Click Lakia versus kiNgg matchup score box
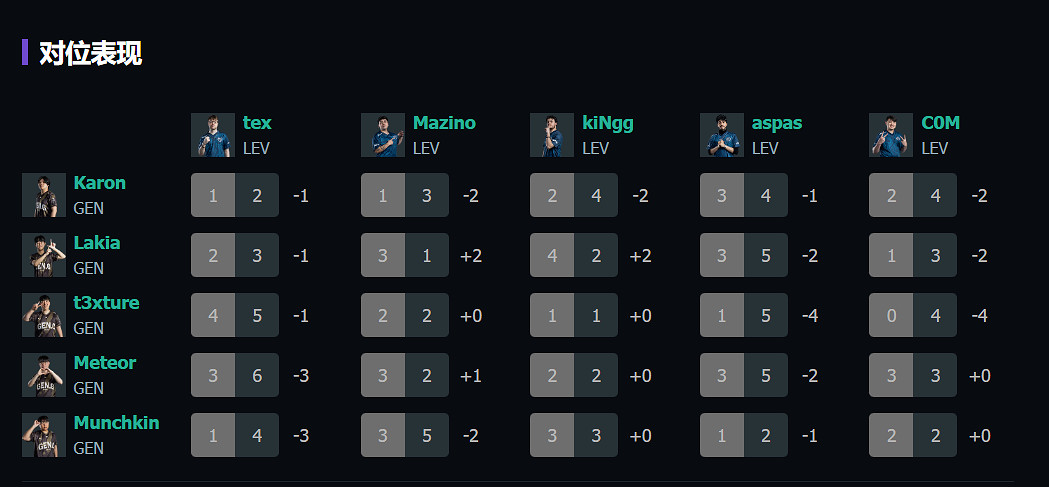The width and height of the screenshot is (1049, 487). click(x=574, y=255)
